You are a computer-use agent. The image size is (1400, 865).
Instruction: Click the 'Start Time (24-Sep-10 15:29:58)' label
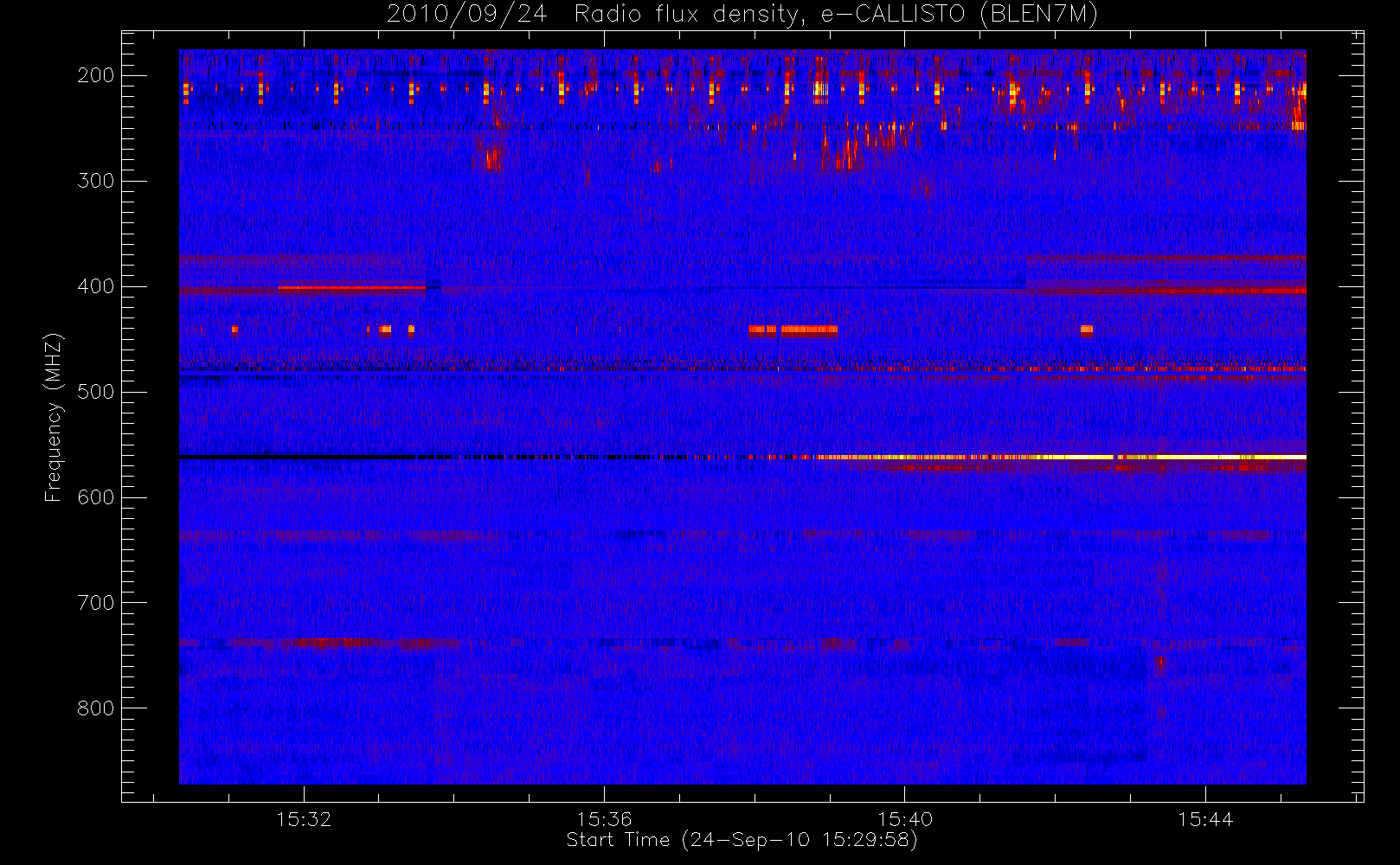pyautogui.click(x=742, y=840)
